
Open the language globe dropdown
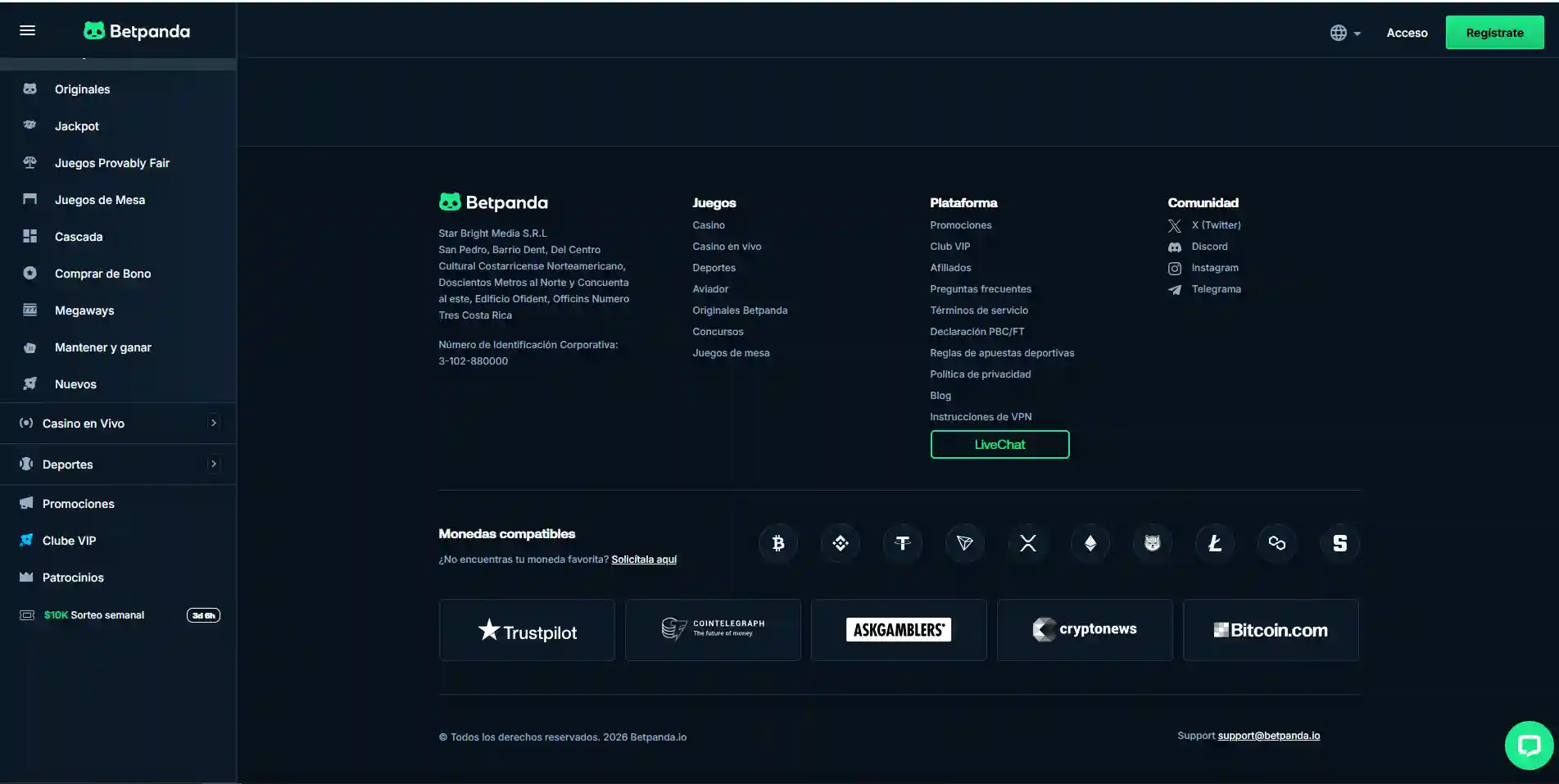tap(1344, 33)
